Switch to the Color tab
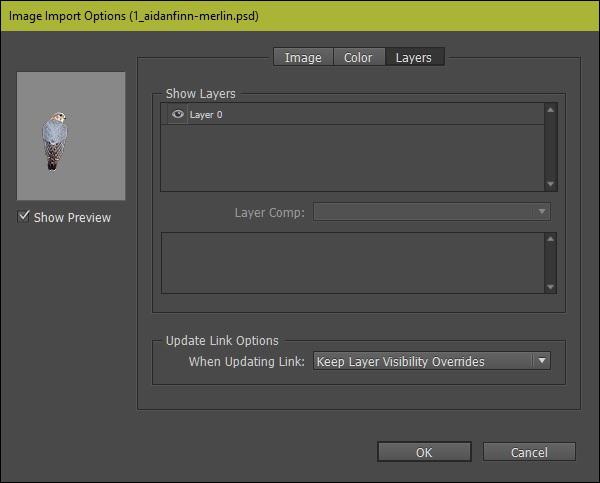This screenshot has width=600, height=483. 358,57
